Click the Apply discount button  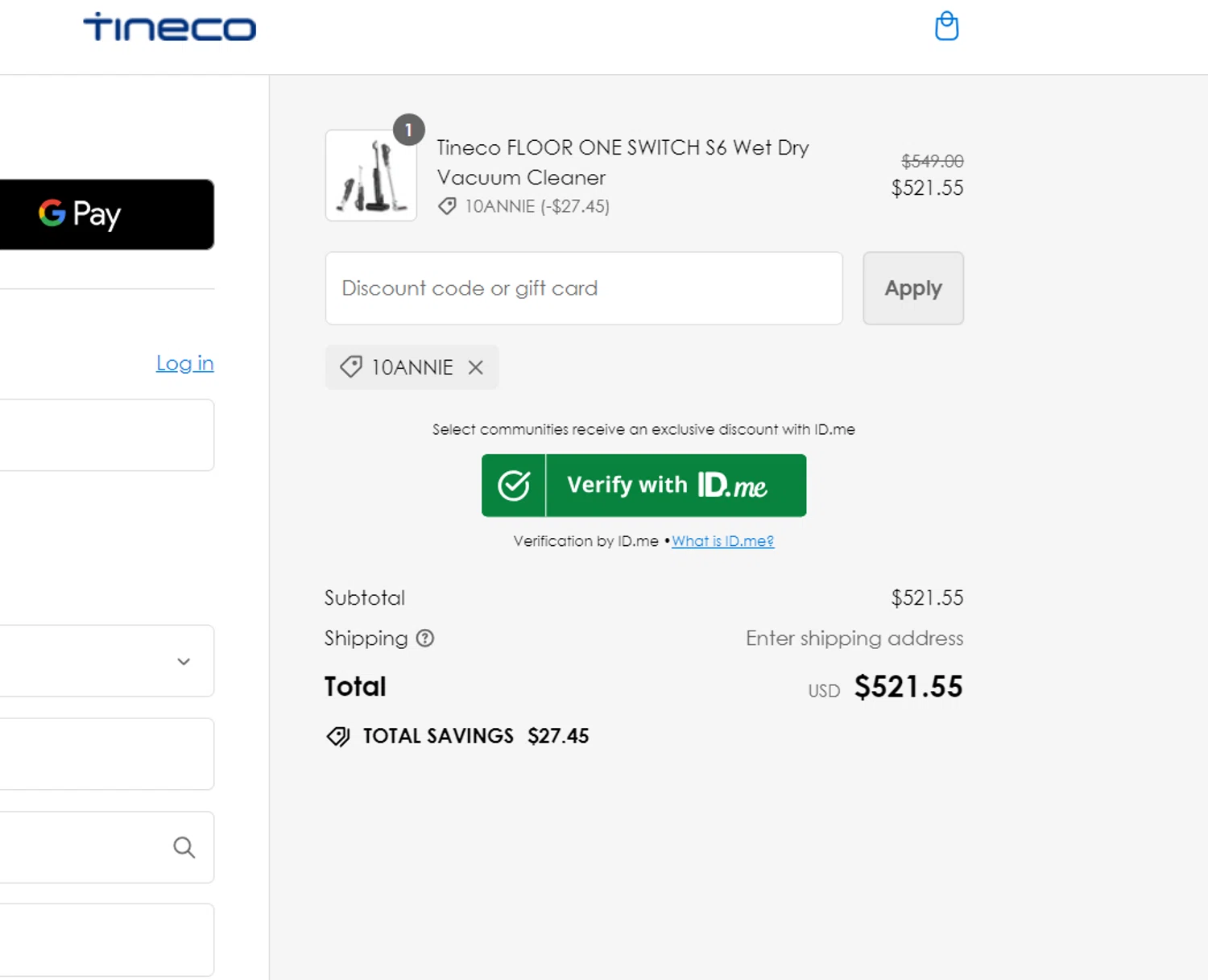pos(913,288)
